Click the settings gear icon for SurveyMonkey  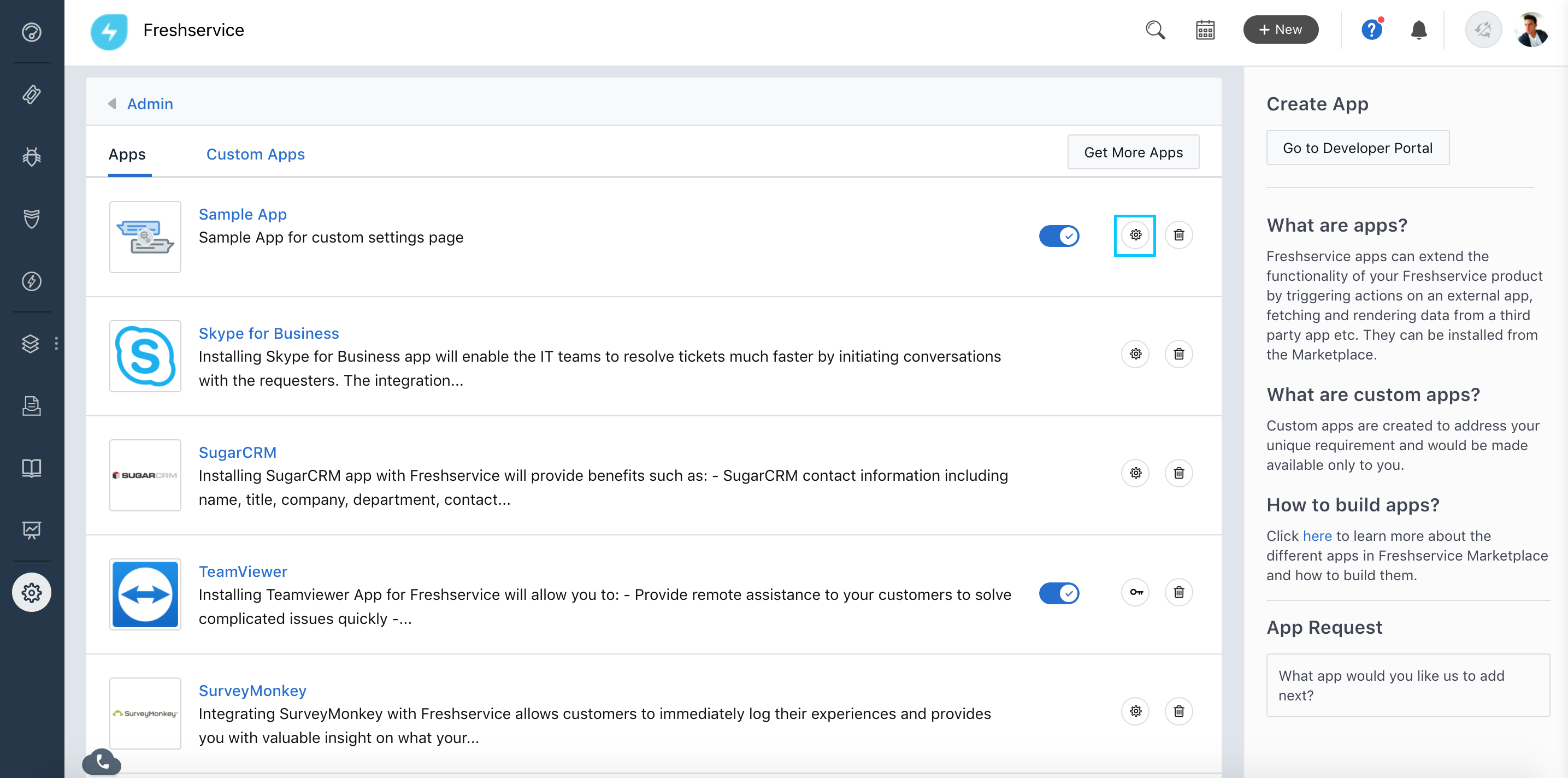[1136, 711]
